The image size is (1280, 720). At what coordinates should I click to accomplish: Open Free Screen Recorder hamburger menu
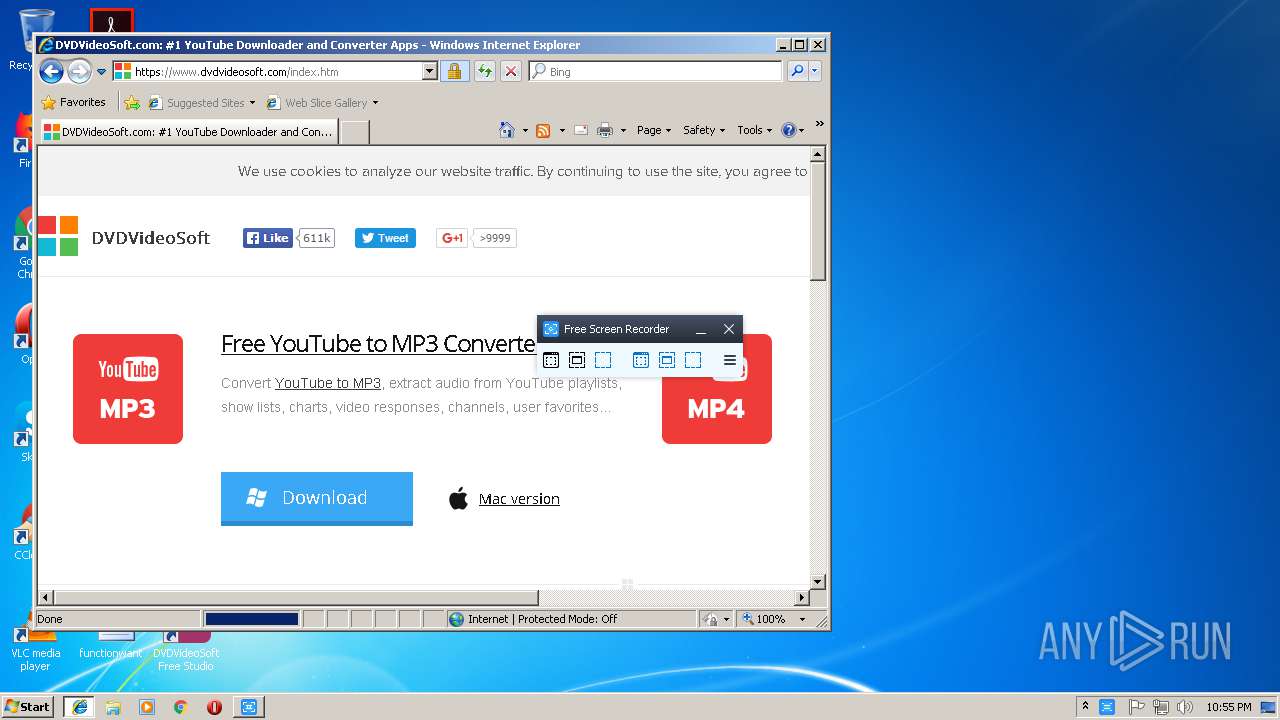click(730, 360)
